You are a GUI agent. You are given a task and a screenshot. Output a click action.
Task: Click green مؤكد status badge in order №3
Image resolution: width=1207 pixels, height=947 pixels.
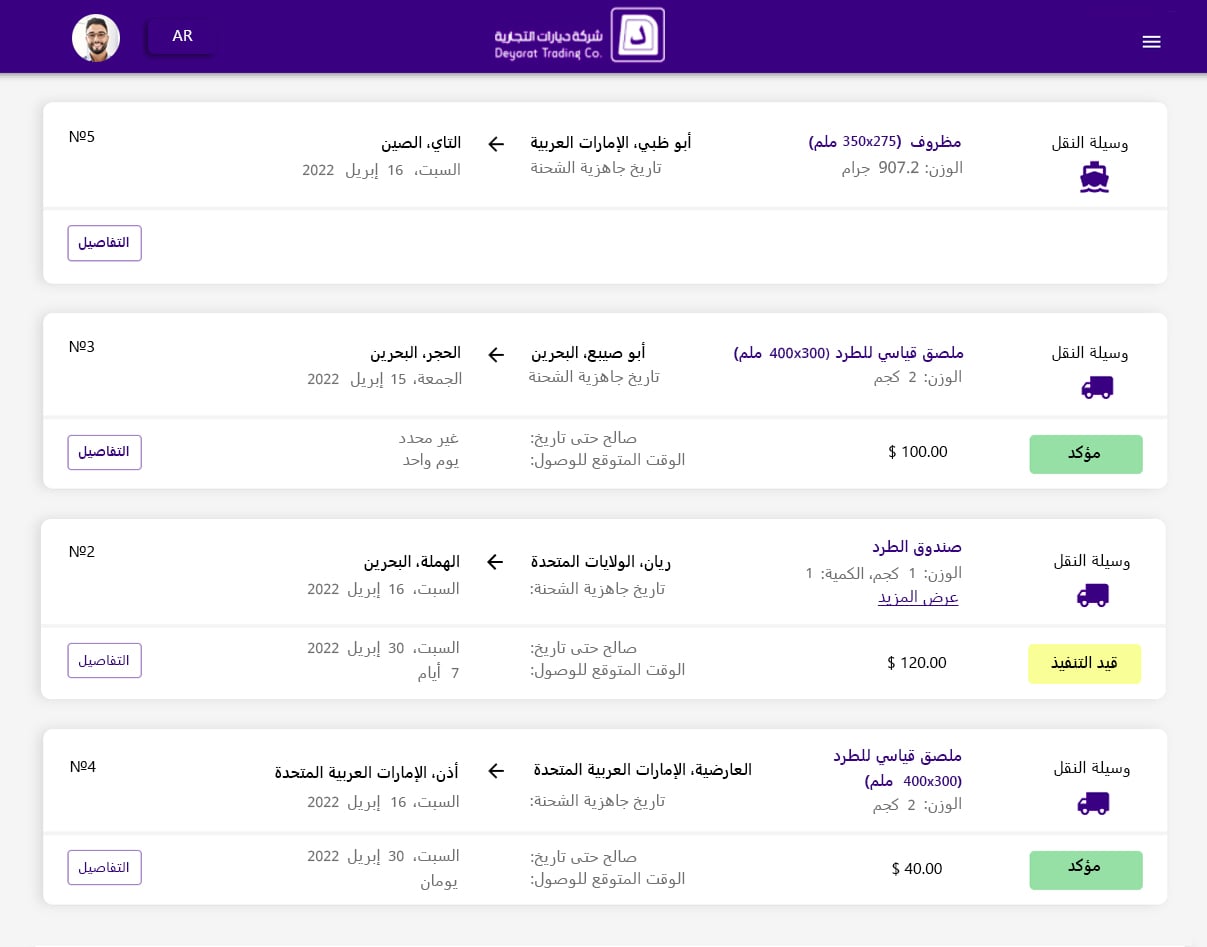pyautogui.click(x=1085, y=454)
